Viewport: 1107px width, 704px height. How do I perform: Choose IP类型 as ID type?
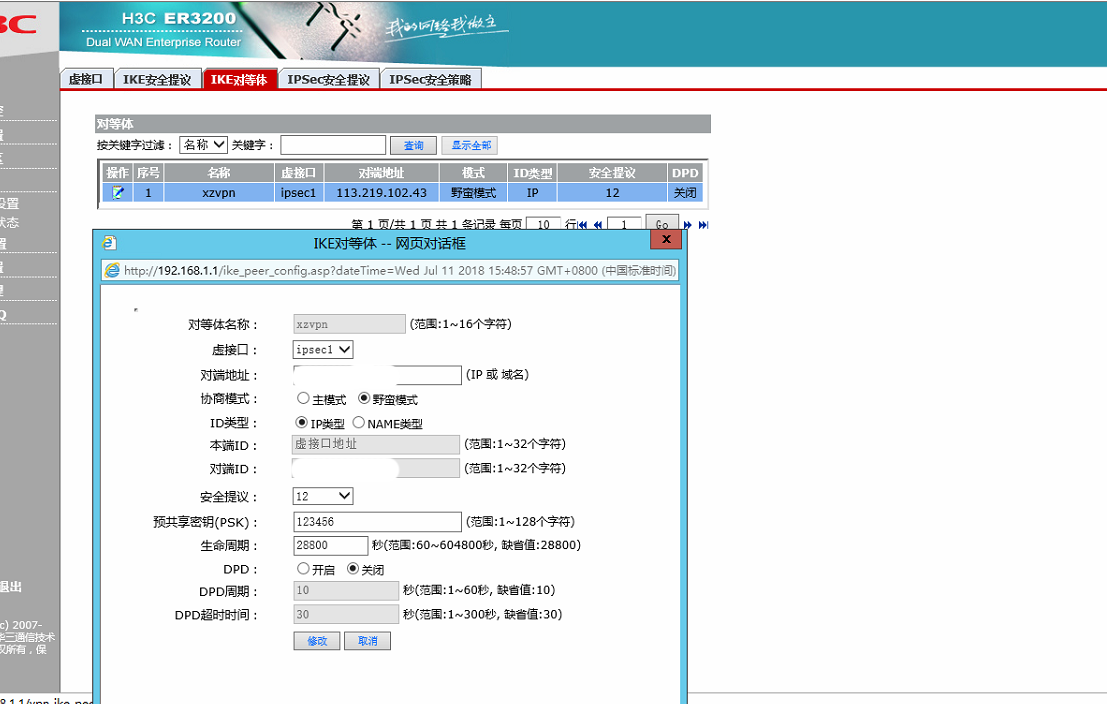[301, 422]
